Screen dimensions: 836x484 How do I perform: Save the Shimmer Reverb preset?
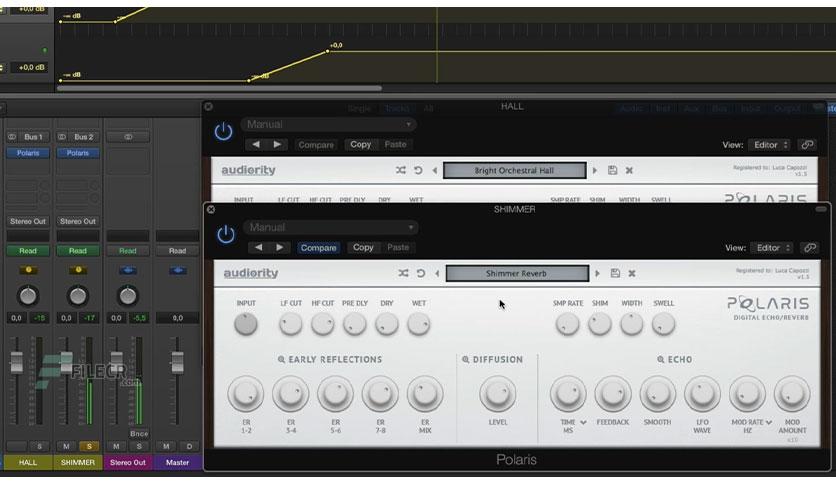tap(615, 273)
